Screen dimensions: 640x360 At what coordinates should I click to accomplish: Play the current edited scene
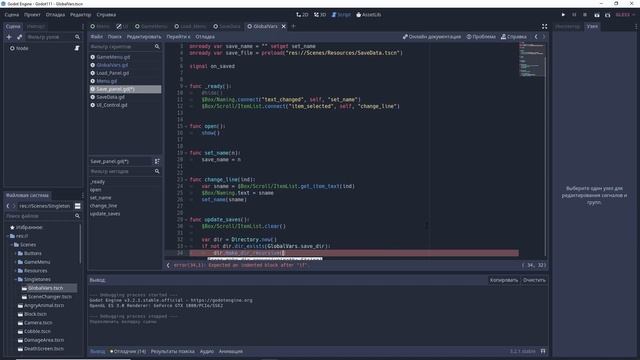pyautogui.click(x=597, y=15)
